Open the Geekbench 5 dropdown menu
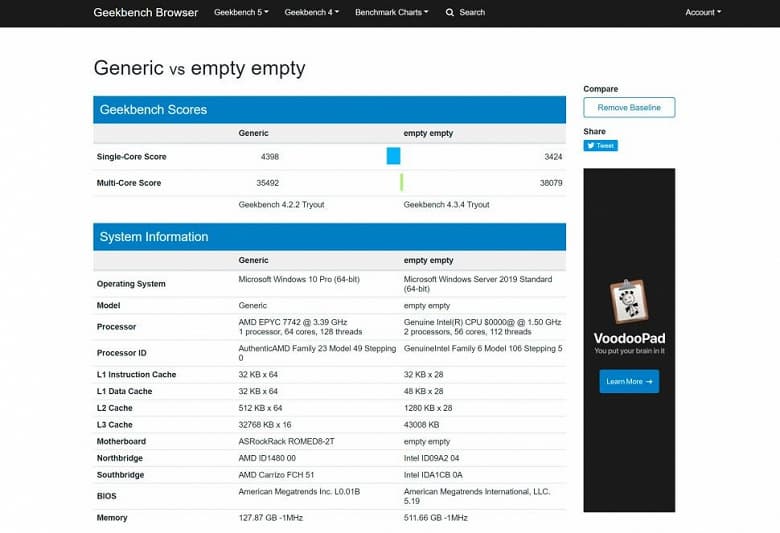The width and height of the screenshot is (780, 533). tap(241, 13)
